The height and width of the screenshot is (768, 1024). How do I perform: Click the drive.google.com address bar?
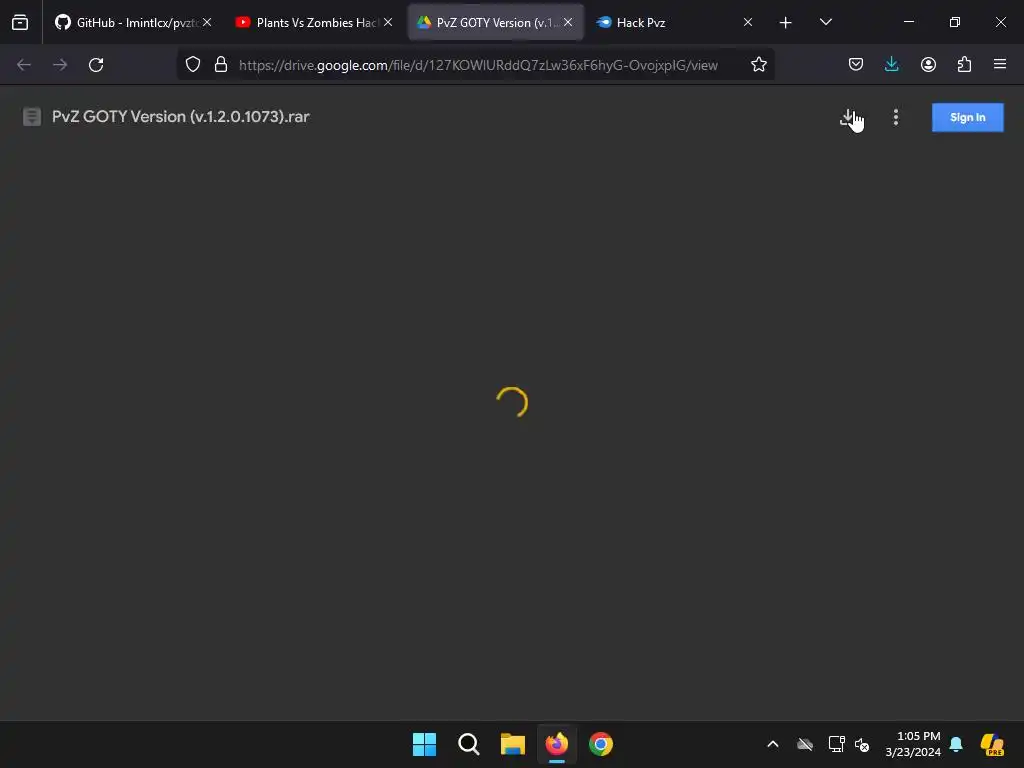click(478, 65)
